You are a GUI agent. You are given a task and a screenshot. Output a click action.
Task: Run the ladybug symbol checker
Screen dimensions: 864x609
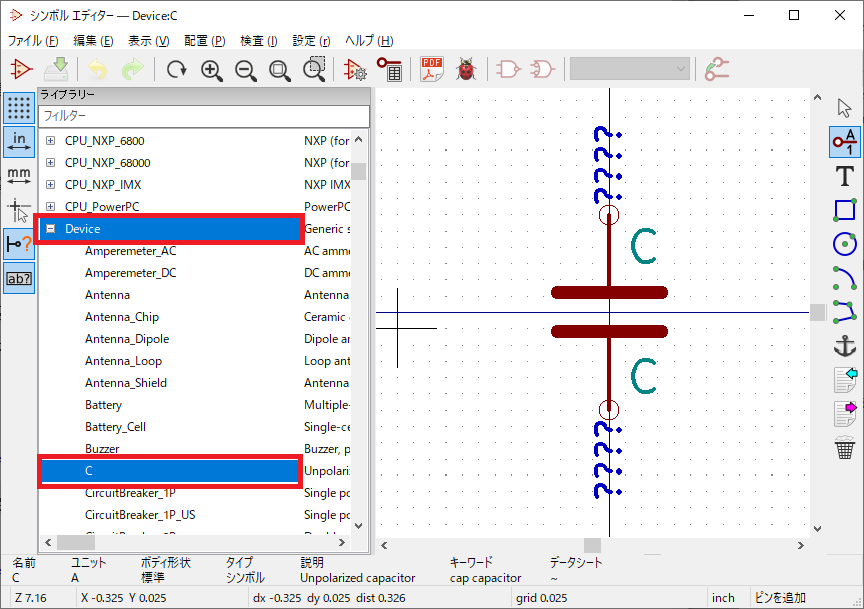[465, 69]
